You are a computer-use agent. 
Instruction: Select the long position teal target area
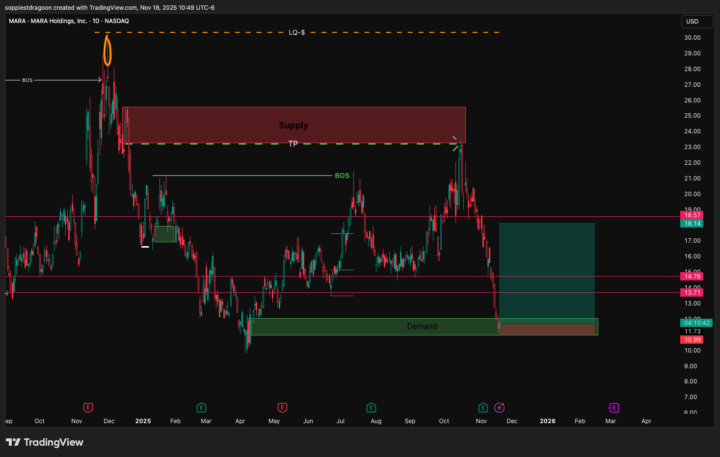tap(546, 271)
